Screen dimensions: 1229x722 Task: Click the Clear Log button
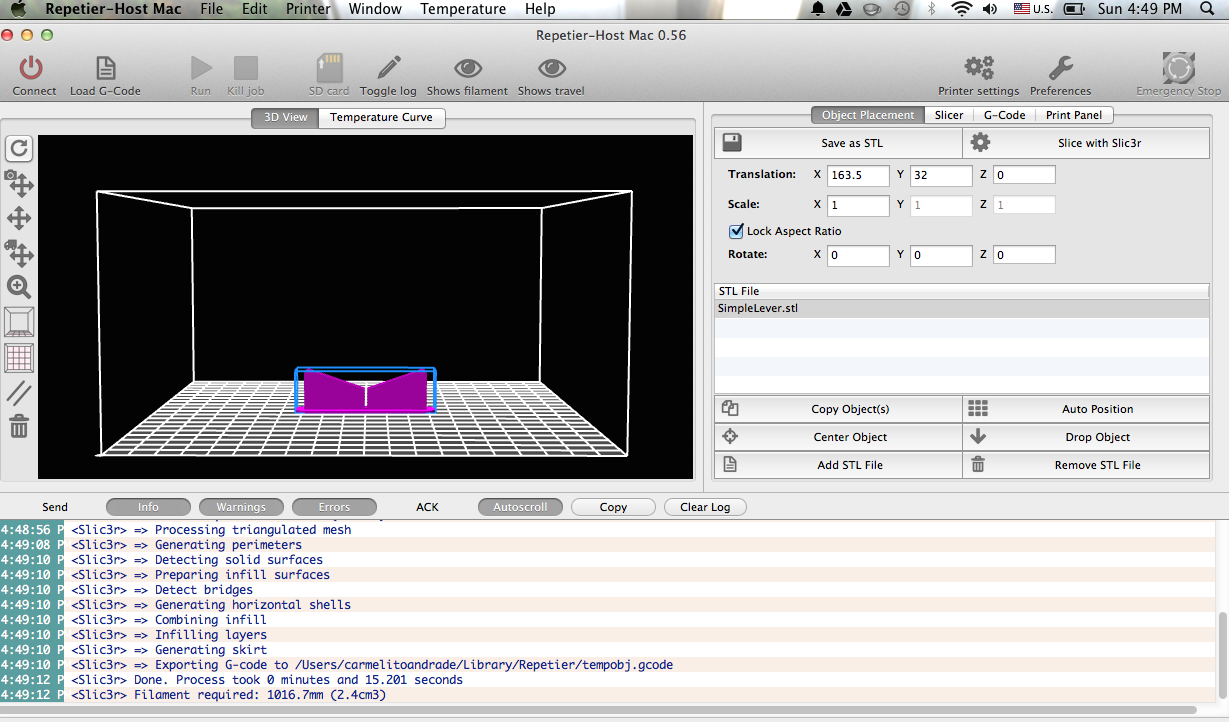pyautogui.click(x=705, y=507)
